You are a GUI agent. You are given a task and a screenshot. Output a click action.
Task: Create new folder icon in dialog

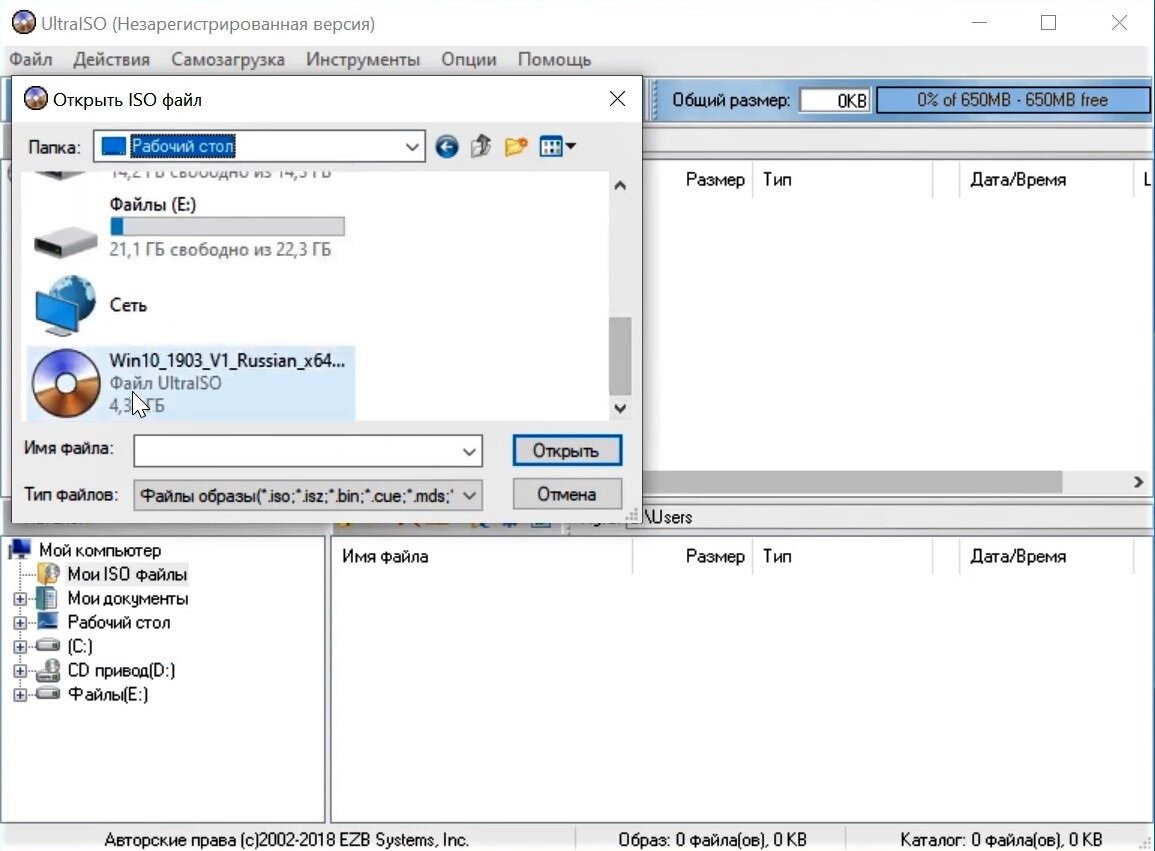[516, 147]
